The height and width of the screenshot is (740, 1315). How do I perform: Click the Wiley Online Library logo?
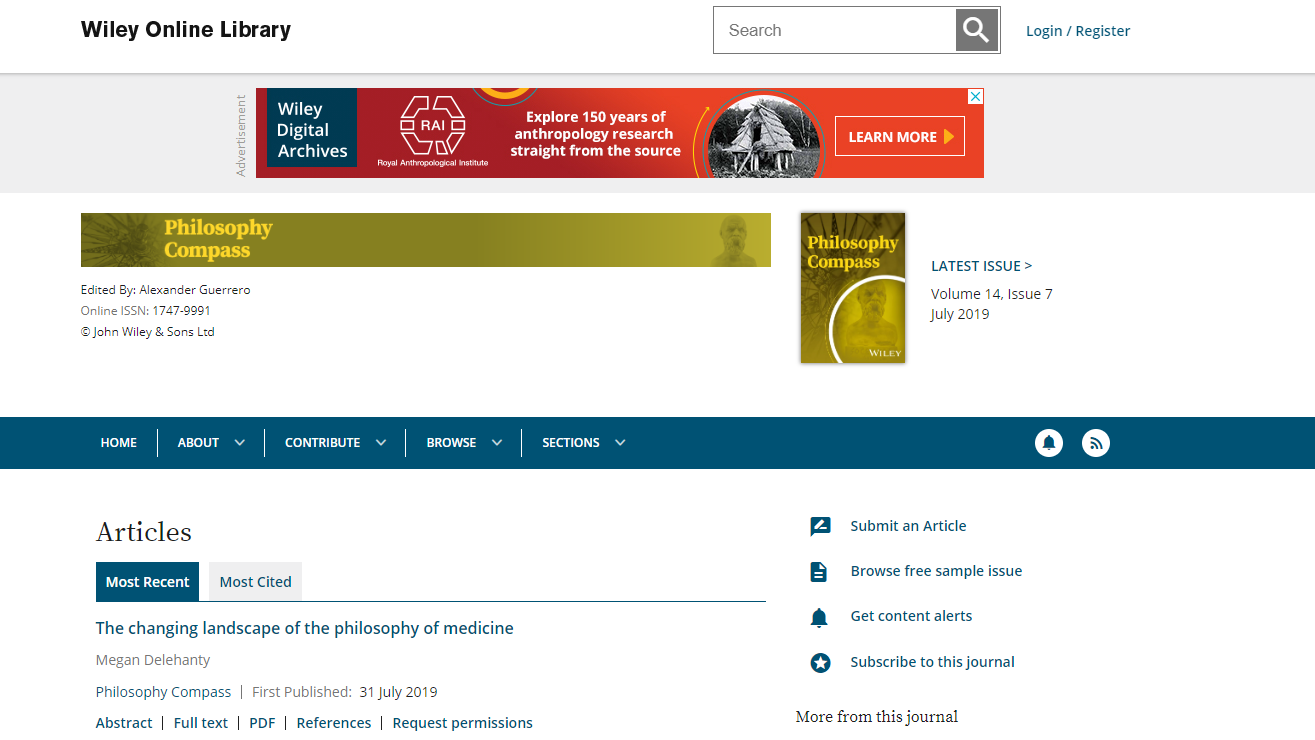186,30
